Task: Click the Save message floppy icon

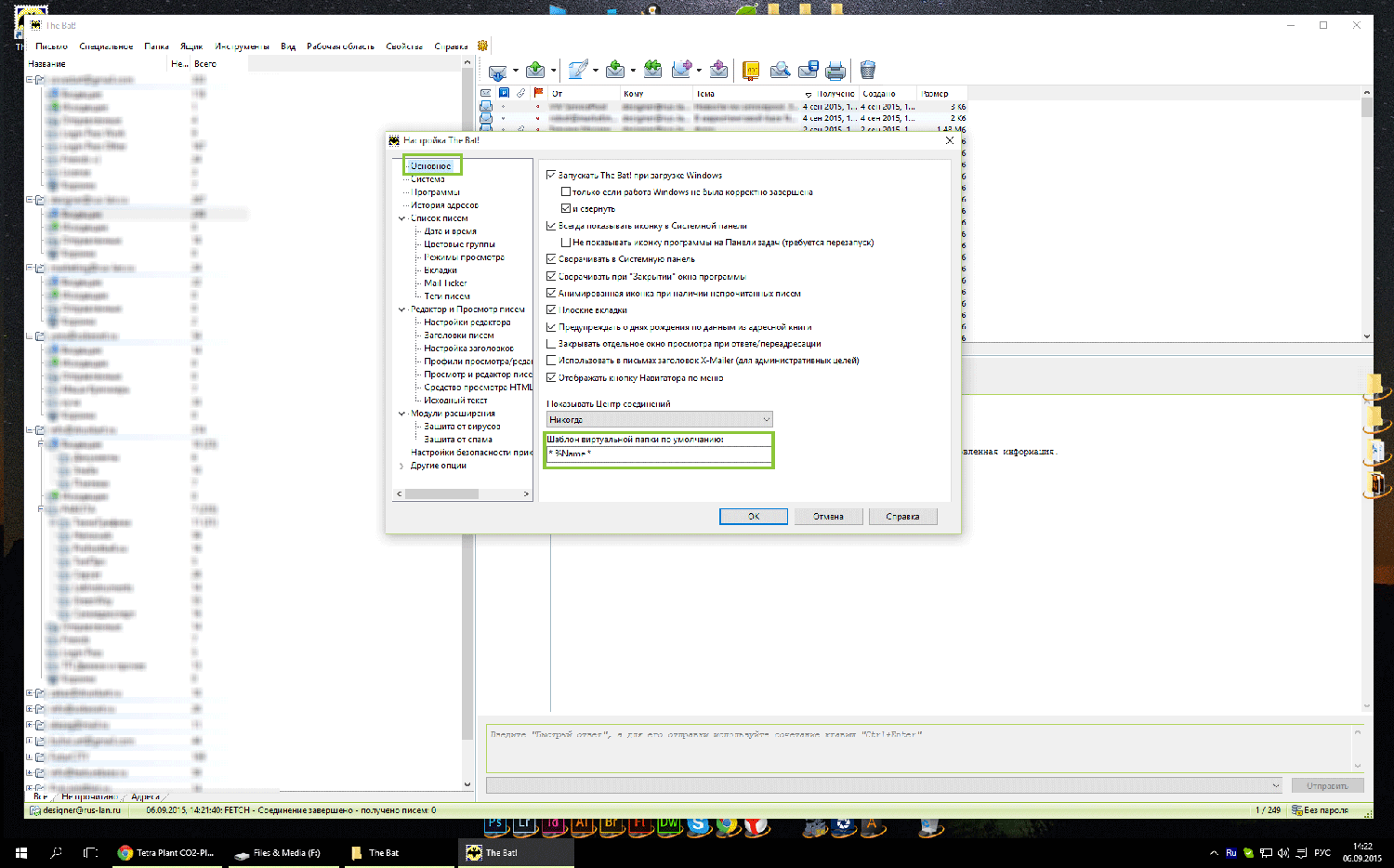Action: pyautogui.click(x=809, y=70)
